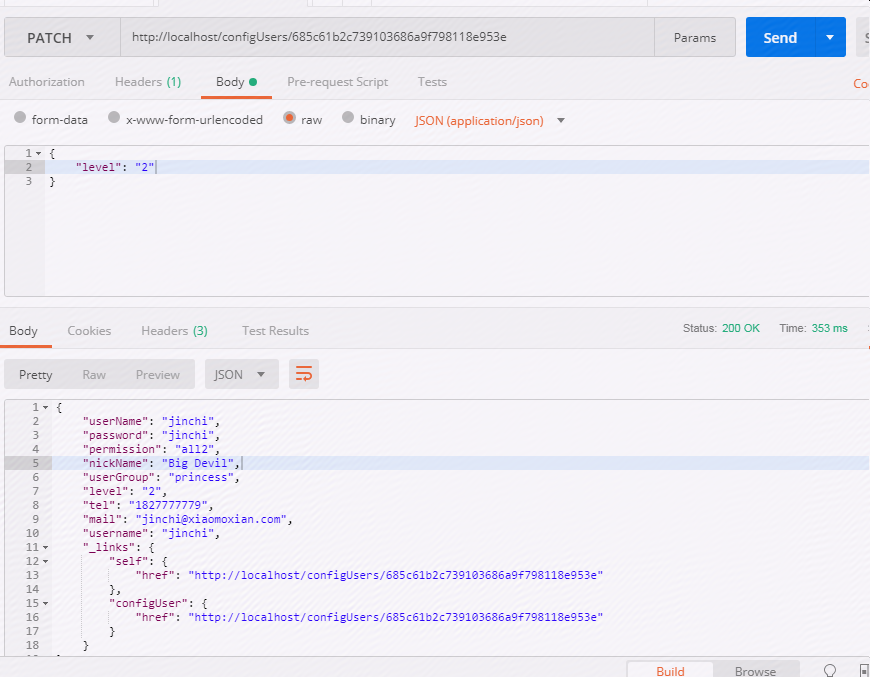Open the Params editor

(695, 37)
